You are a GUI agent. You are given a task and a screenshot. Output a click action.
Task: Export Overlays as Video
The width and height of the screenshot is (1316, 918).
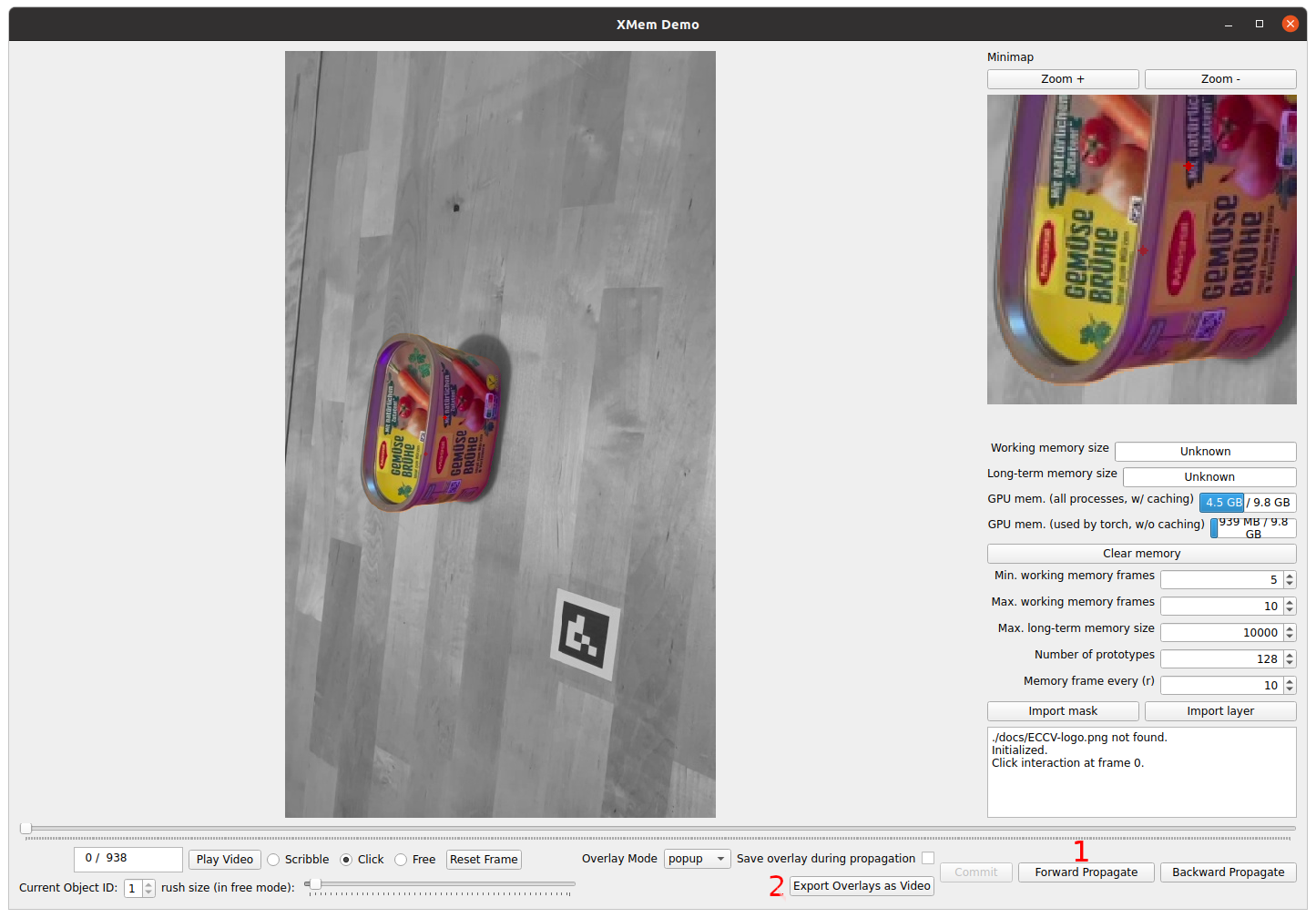(861, 886)
